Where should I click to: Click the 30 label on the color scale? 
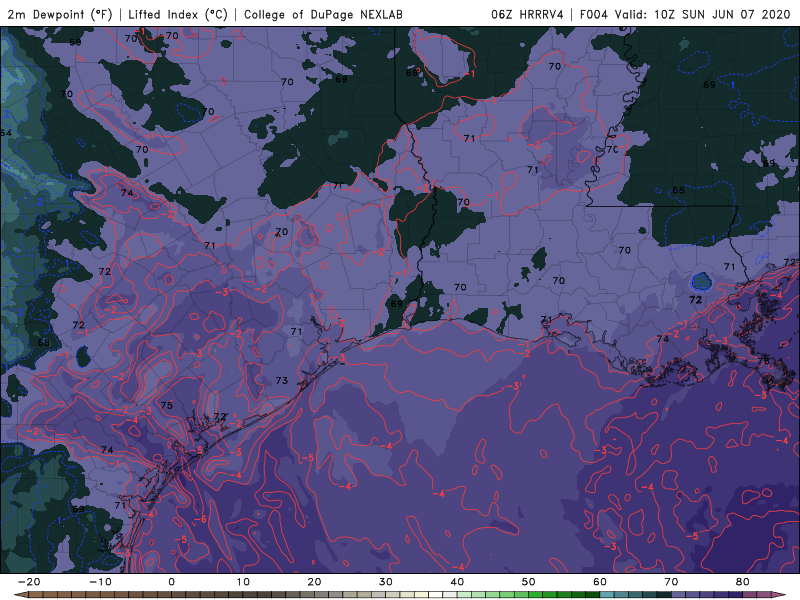coord(386,582)
